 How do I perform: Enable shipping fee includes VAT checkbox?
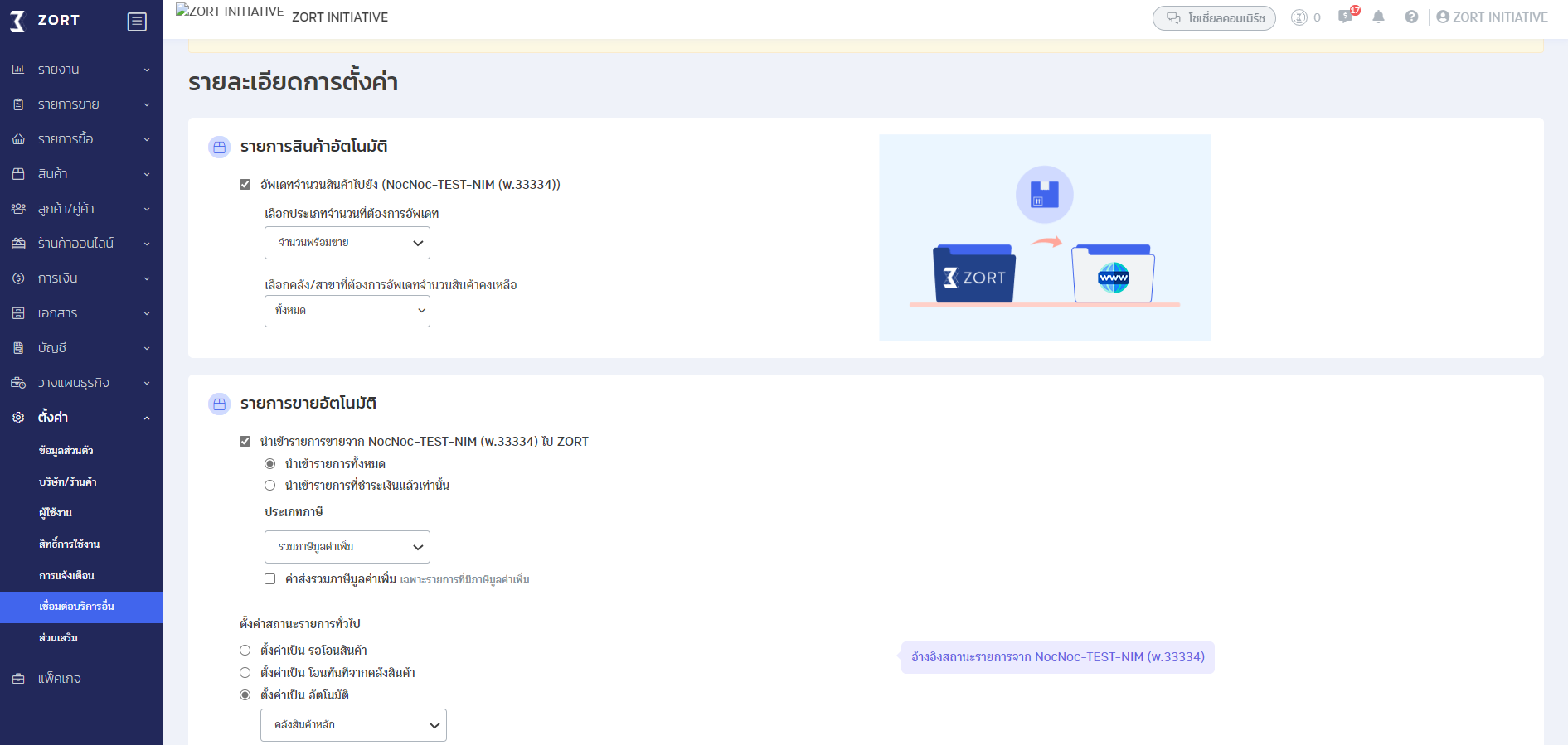click(270, 579)
